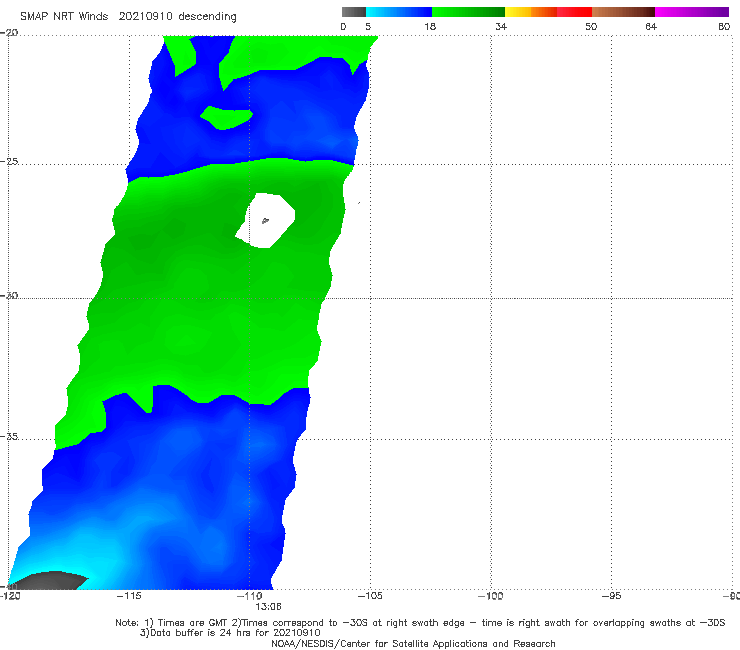Click the cyan-blue segment of the color bar
Image resolution: width=740 pixels, height=650 pixels.
coord(399,12)
